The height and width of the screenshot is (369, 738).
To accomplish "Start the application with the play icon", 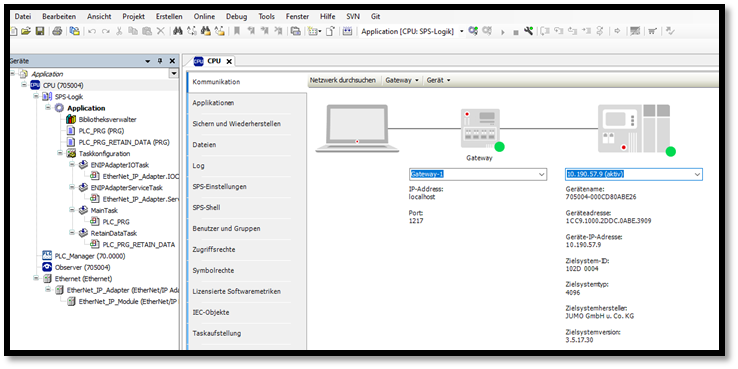I will (x=503, y=32).
